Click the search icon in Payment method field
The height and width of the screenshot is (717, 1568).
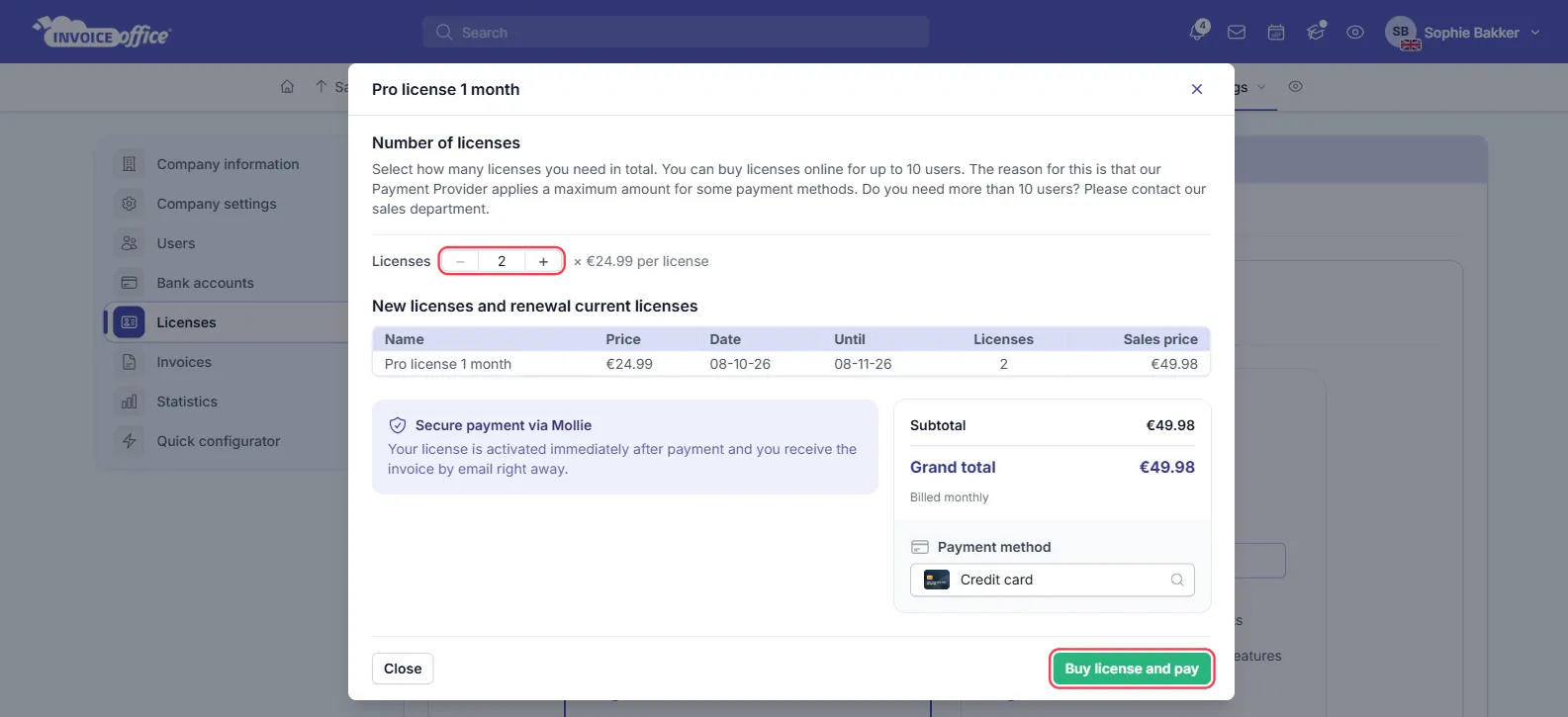tap(1177, 580)
